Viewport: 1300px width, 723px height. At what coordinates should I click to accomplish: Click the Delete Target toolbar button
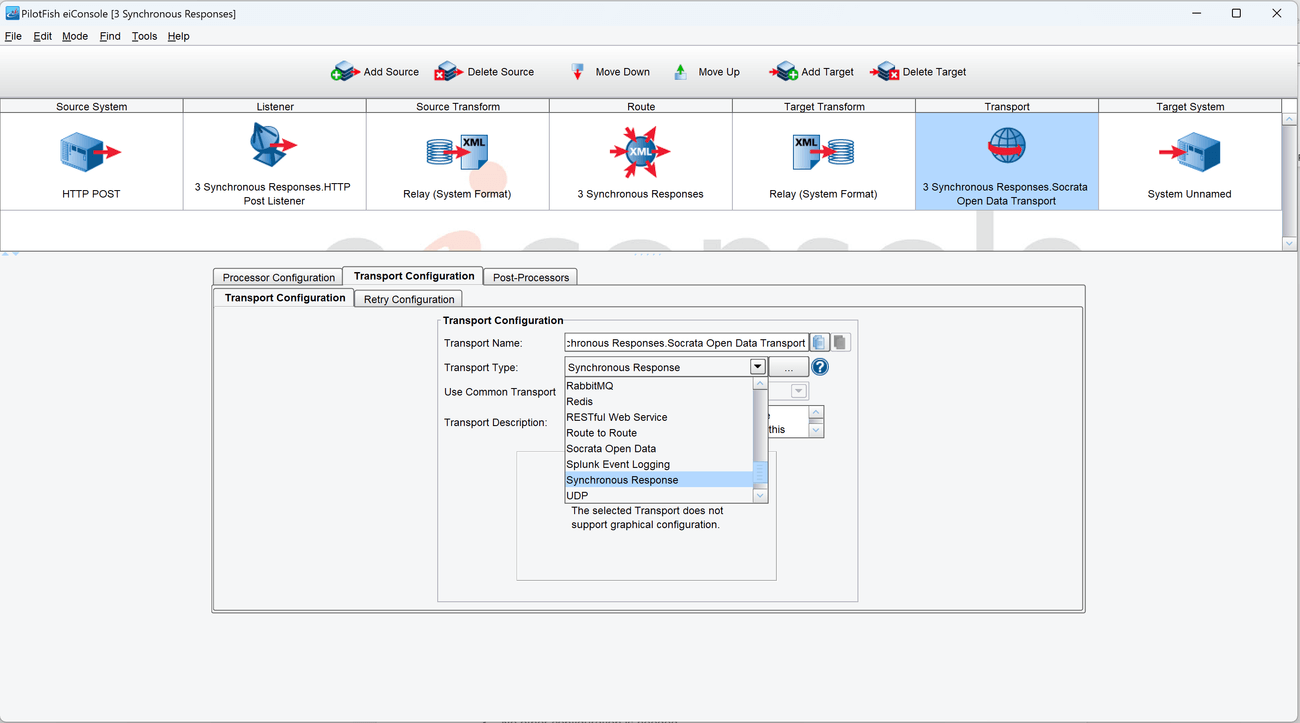[x=918, y=72]
